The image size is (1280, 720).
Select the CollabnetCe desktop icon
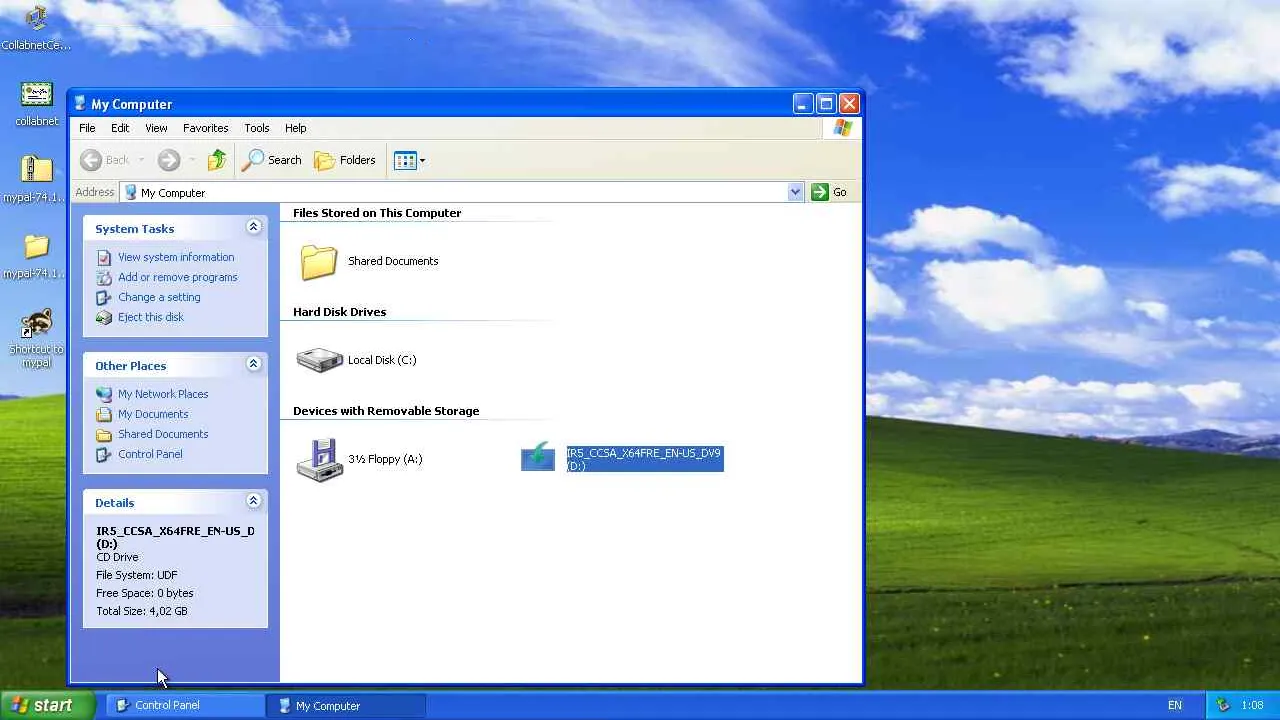pos(36,28)
